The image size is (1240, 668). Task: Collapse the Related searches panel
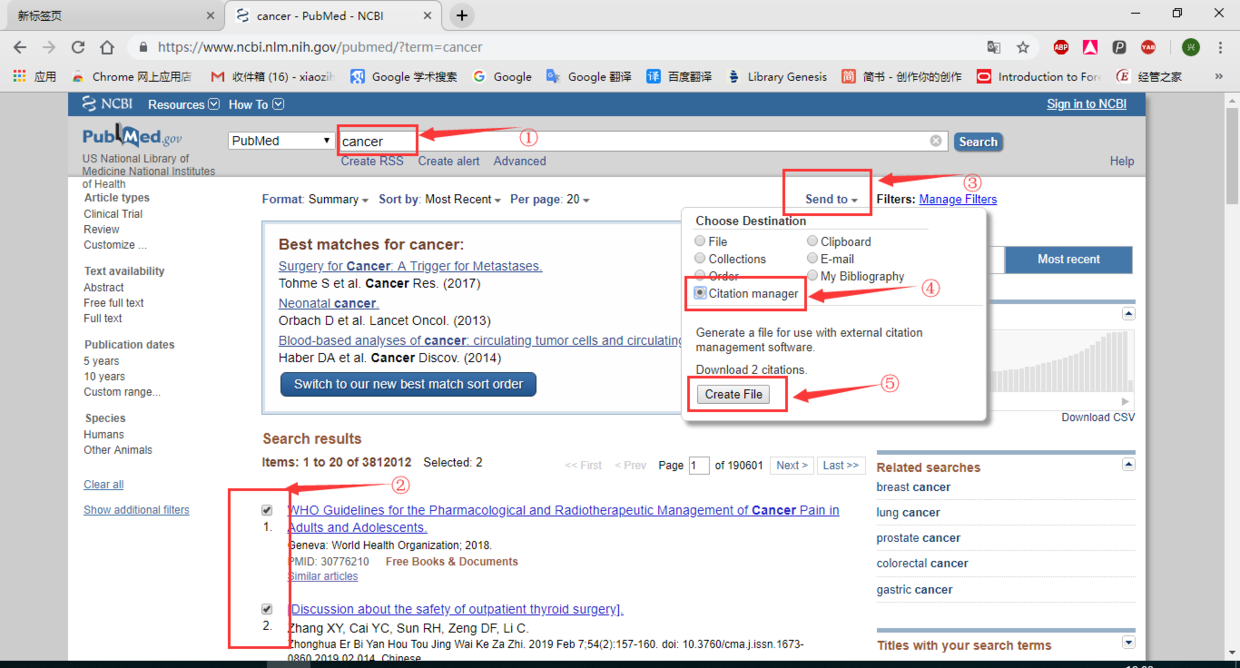(1129, 465)
